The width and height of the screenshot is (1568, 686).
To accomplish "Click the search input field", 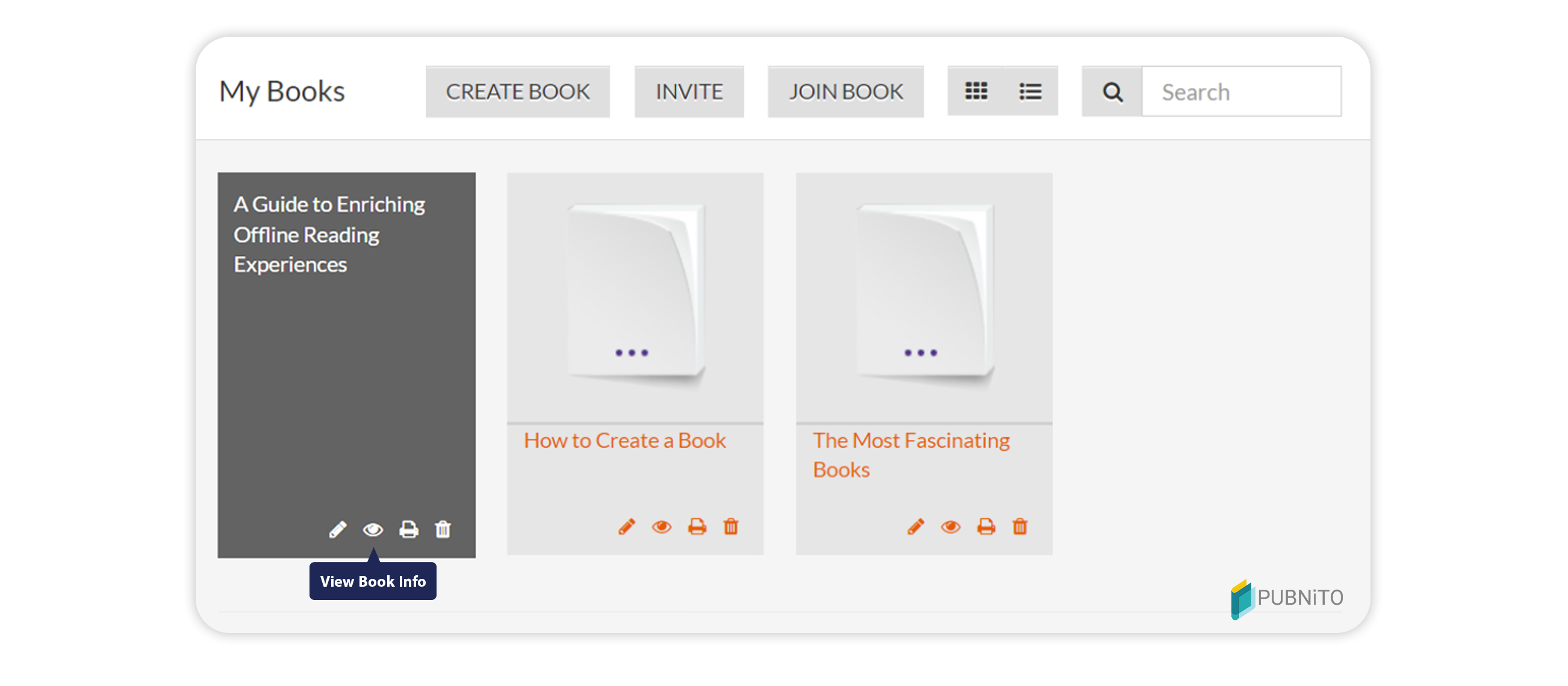I will pyautogui.click(x=1244, y=91).
